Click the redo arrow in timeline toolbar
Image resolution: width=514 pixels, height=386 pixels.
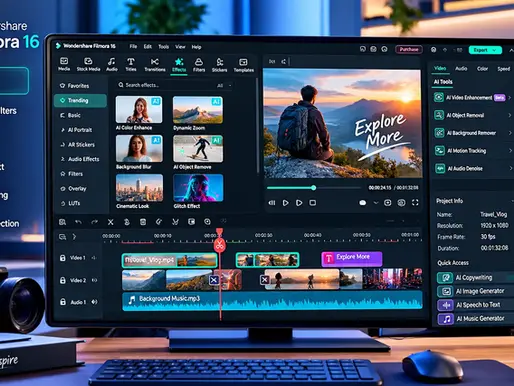(x=94, y=222)
